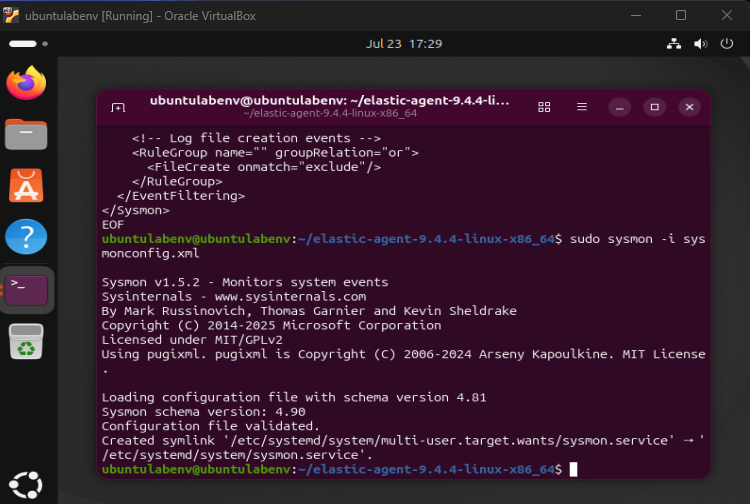Click the '</RuleGroup>' closing tag line

177,182
